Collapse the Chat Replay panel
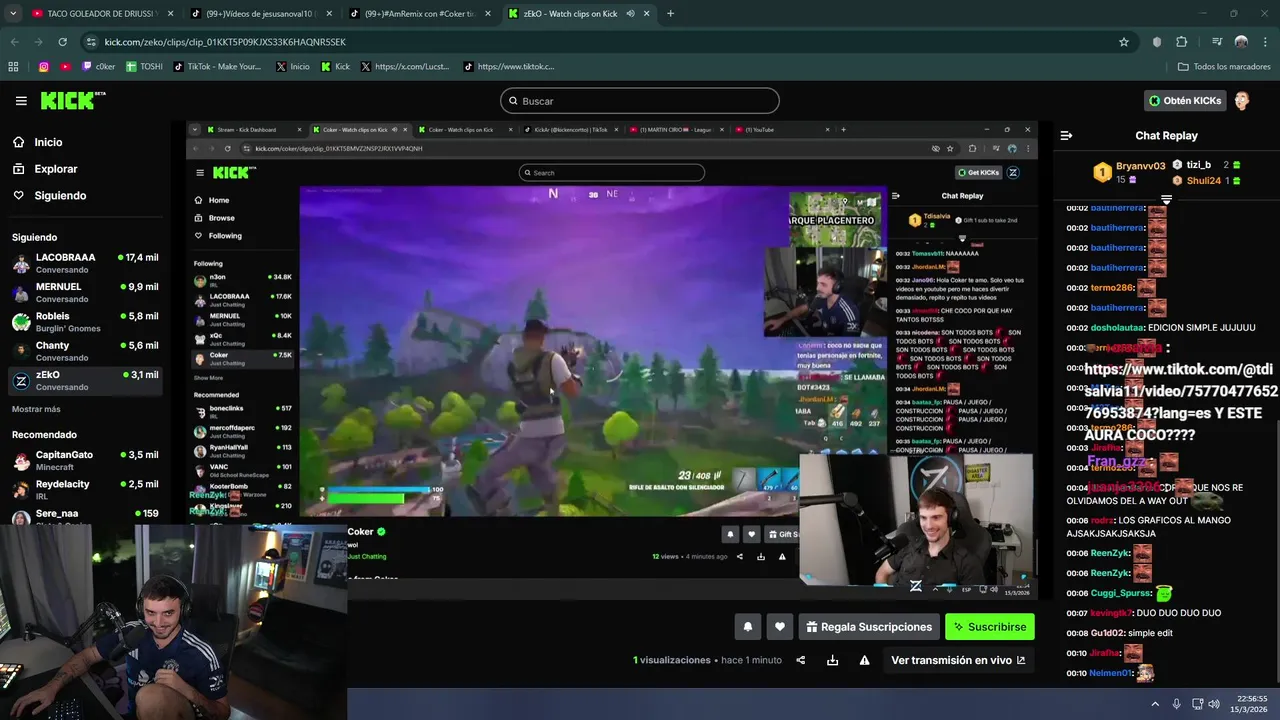The image size is (1280, 720). [x=1066, y=135]
